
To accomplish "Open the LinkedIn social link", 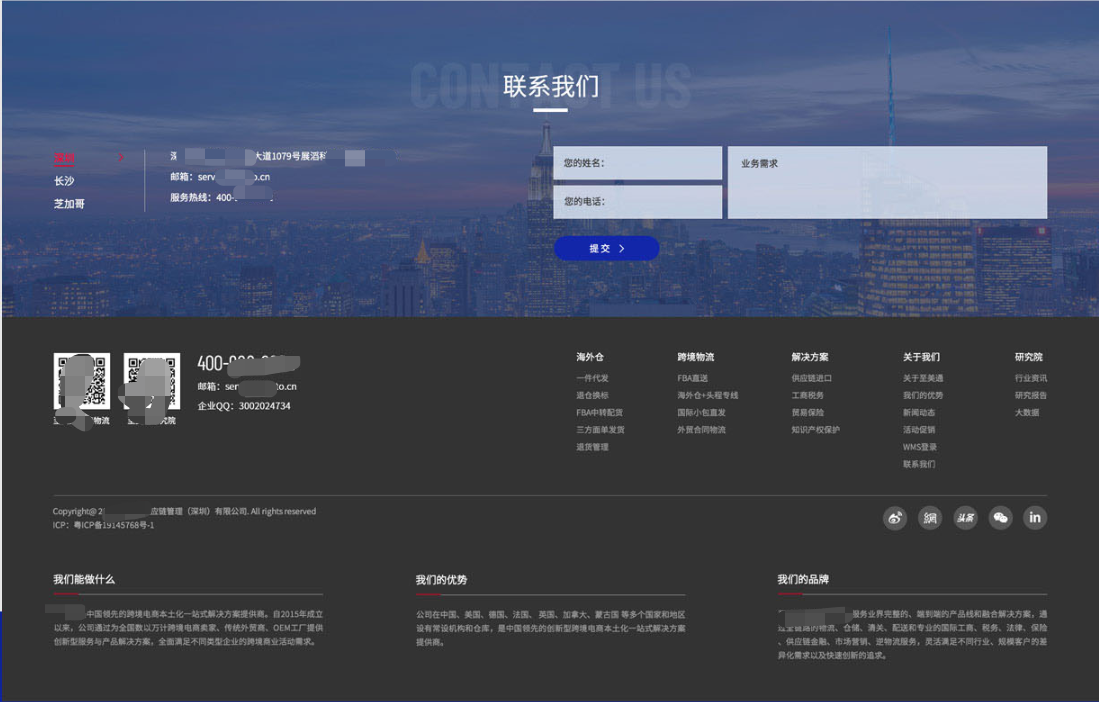I will pyautogui.click(x=1035, y=518).
